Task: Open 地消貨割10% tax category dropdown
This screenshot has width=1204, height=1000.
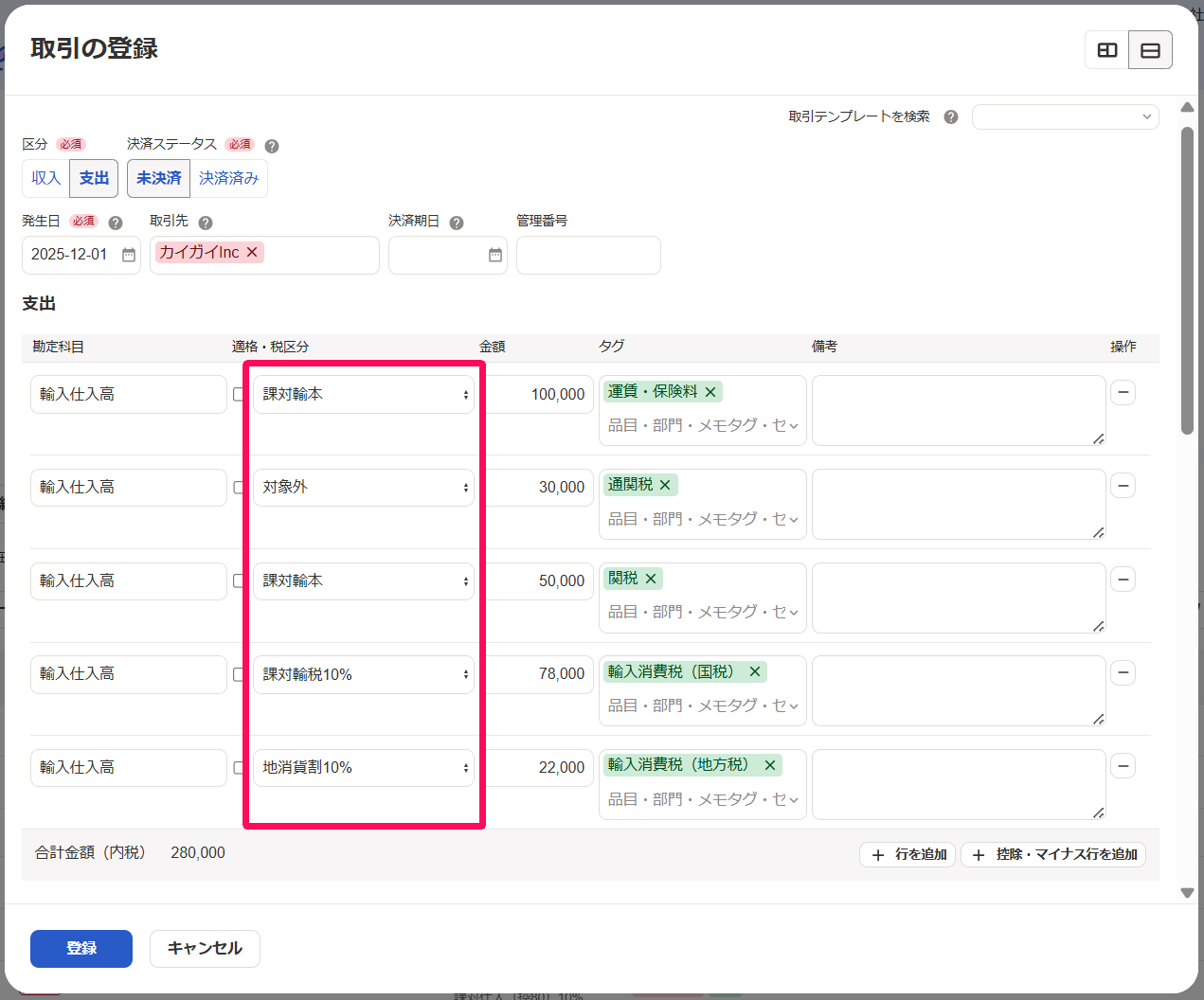Action: pos(364,768)
